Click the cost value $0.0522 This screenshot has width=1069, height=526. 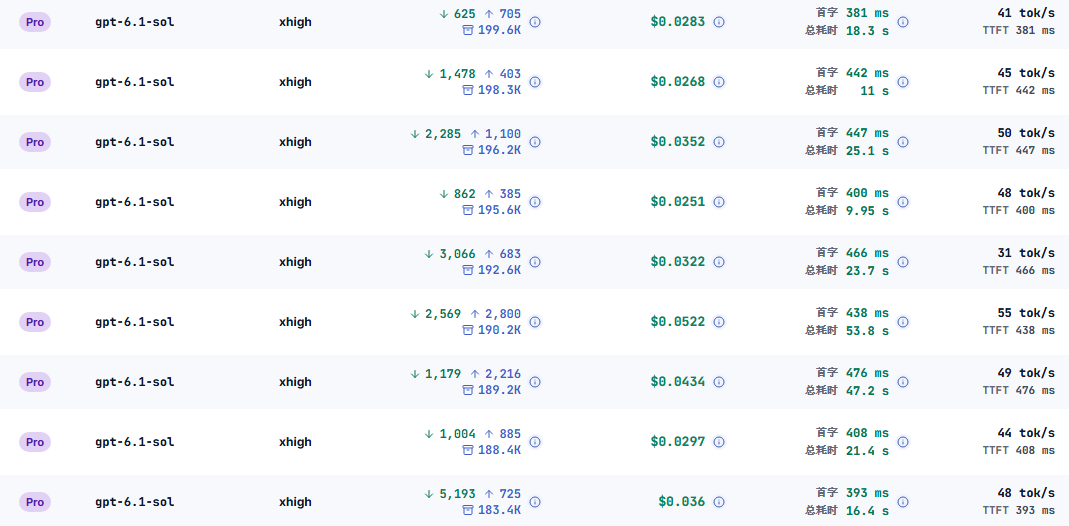678,322
